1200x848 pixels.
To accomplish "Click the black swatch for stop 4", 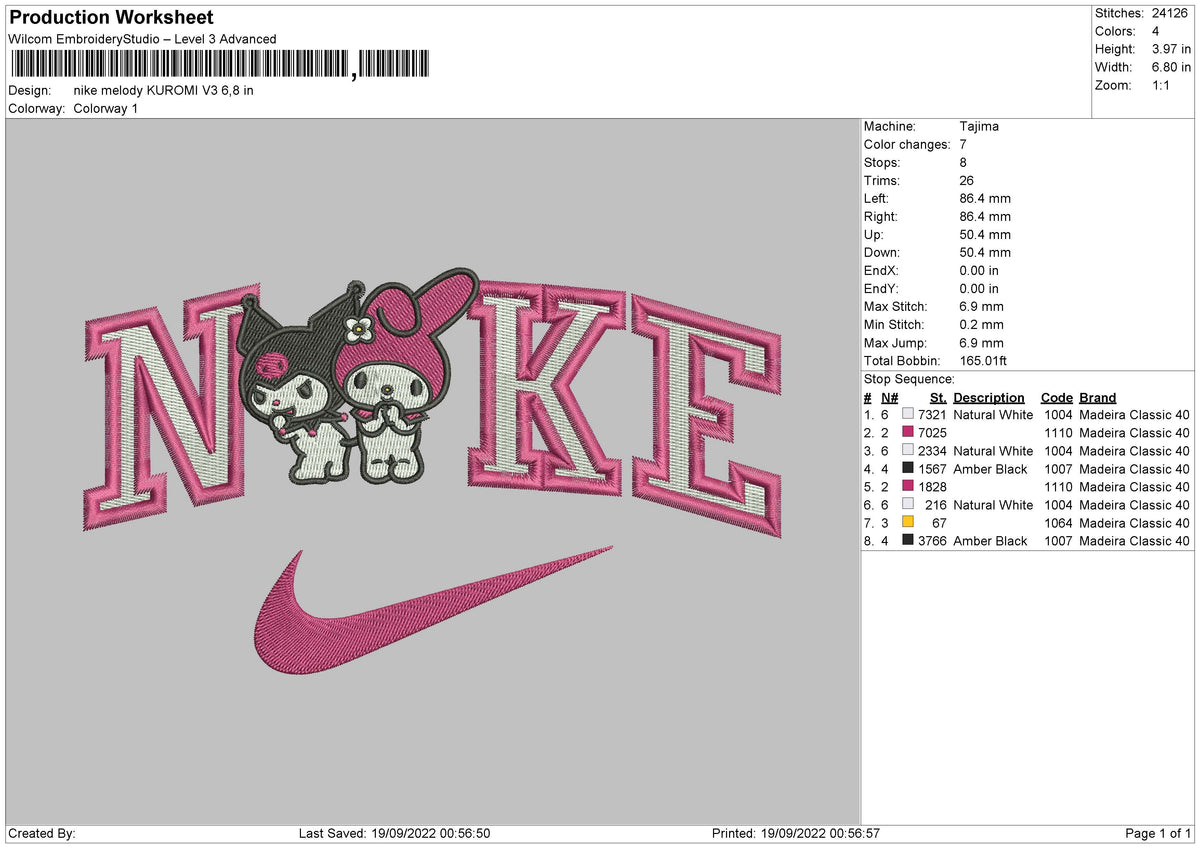I will [908, 469].
